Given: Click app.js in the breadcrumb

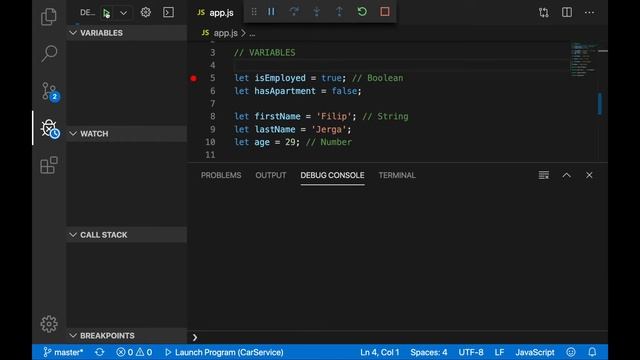Looking at the screenshot, I should pos(225,33).
